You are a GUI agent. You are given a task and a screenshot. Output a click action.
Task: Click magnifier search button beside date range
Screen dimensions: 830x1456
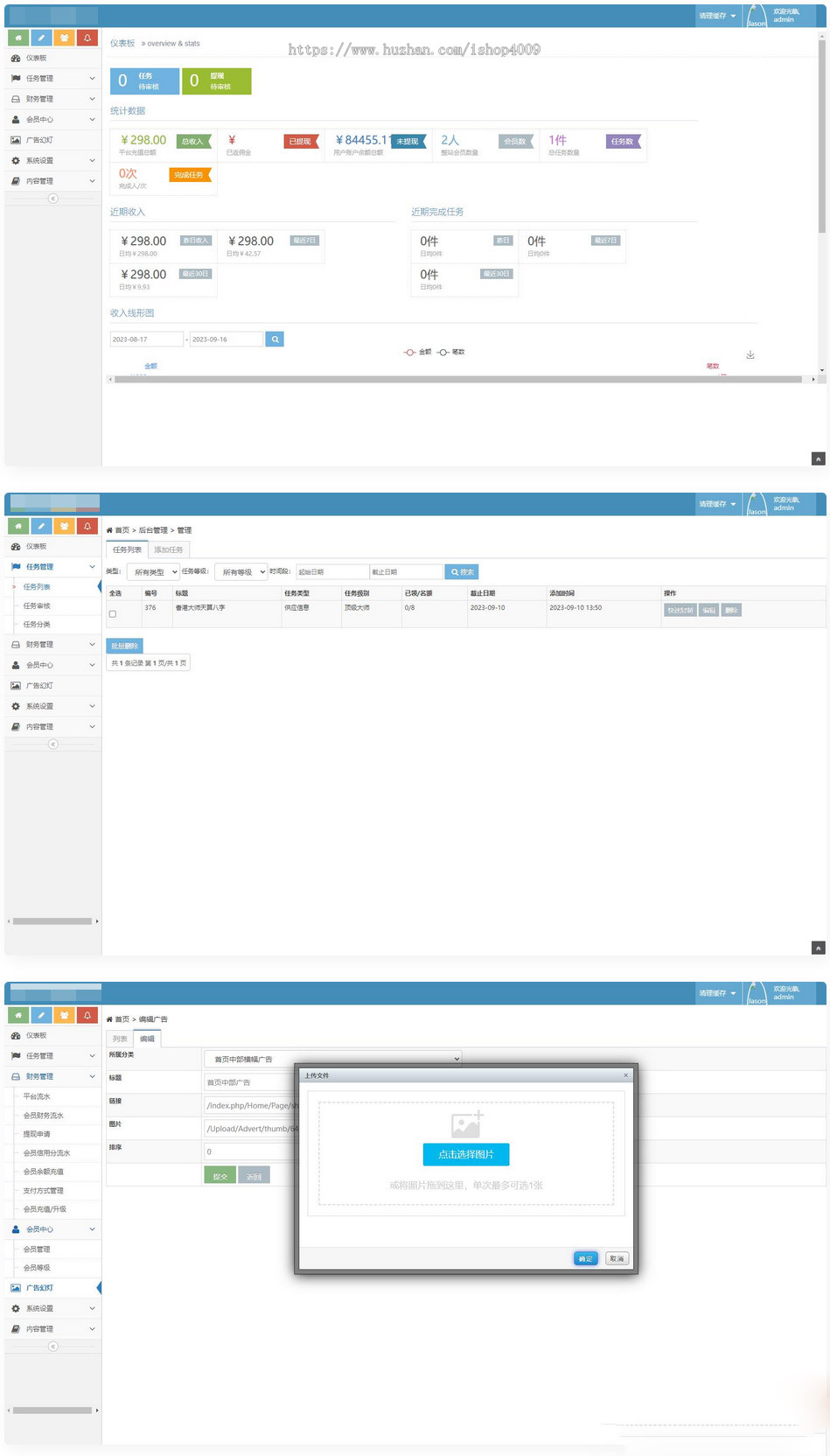(275, 339)
